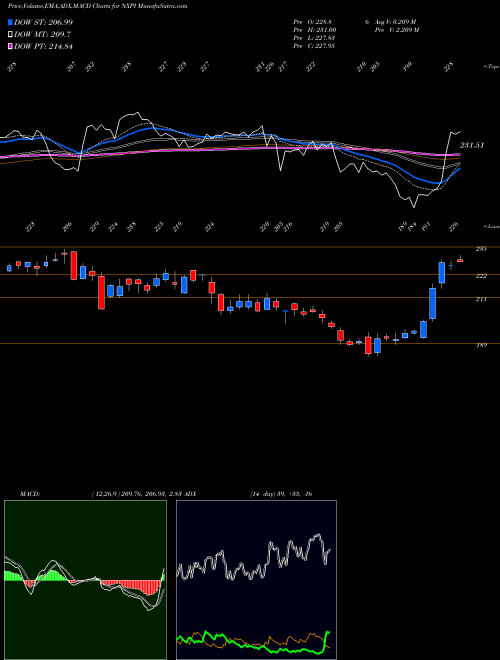Select the 'DOW ST: 206.99' legend text
The width and height of the screenshot is (500, 660).
click(x=43, y=22)
